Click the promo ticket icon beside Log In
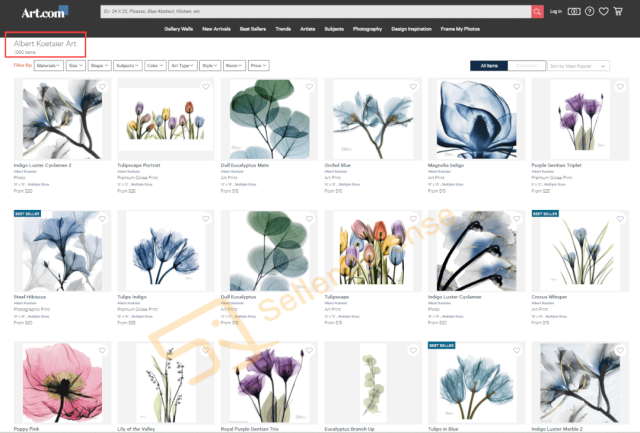640x433 pixels. click(x=574, y=11)
